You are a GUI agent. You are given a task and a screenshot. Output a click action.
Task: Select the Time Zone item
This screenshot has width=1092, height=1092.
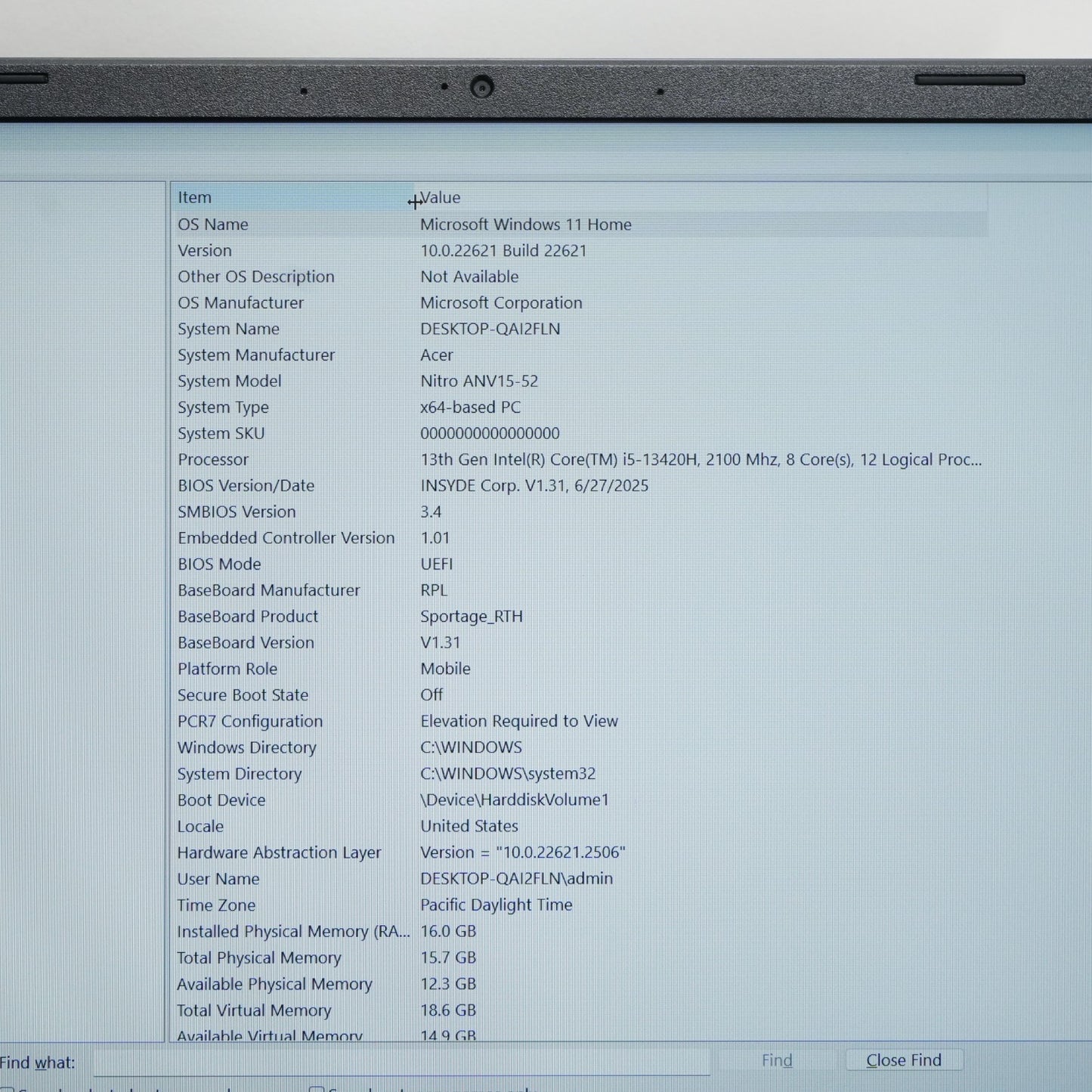click(x=216, y=905)
